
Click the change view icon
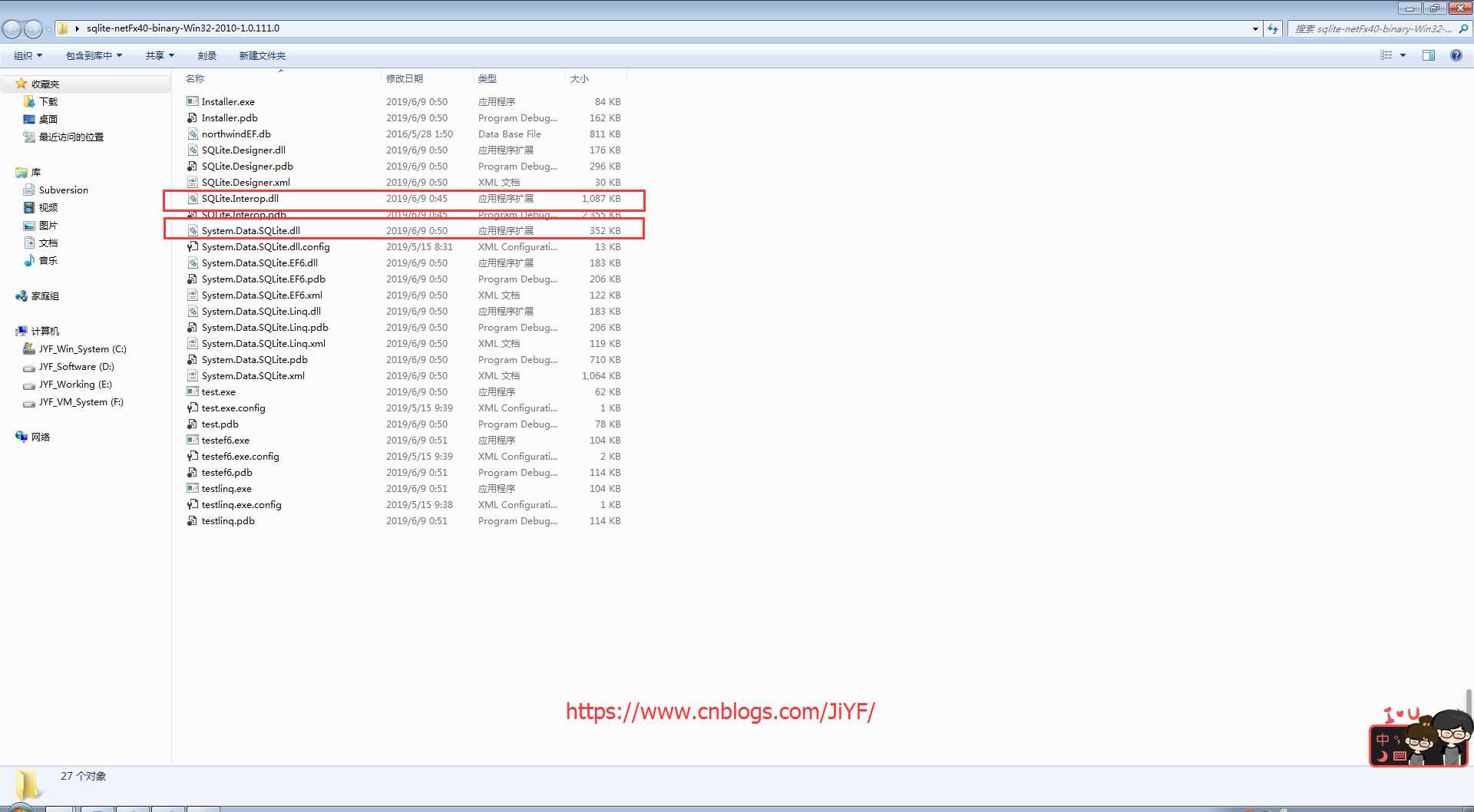[1386, 55]
